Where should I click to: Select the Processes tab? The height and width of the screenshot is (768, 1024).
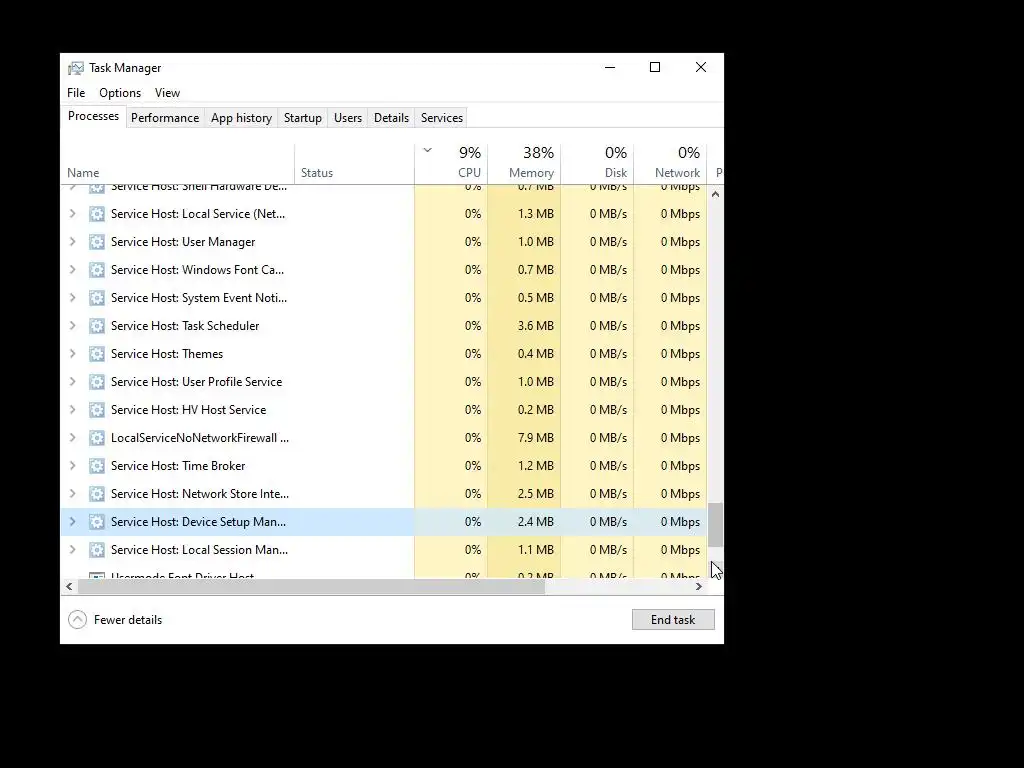[93, 116]
